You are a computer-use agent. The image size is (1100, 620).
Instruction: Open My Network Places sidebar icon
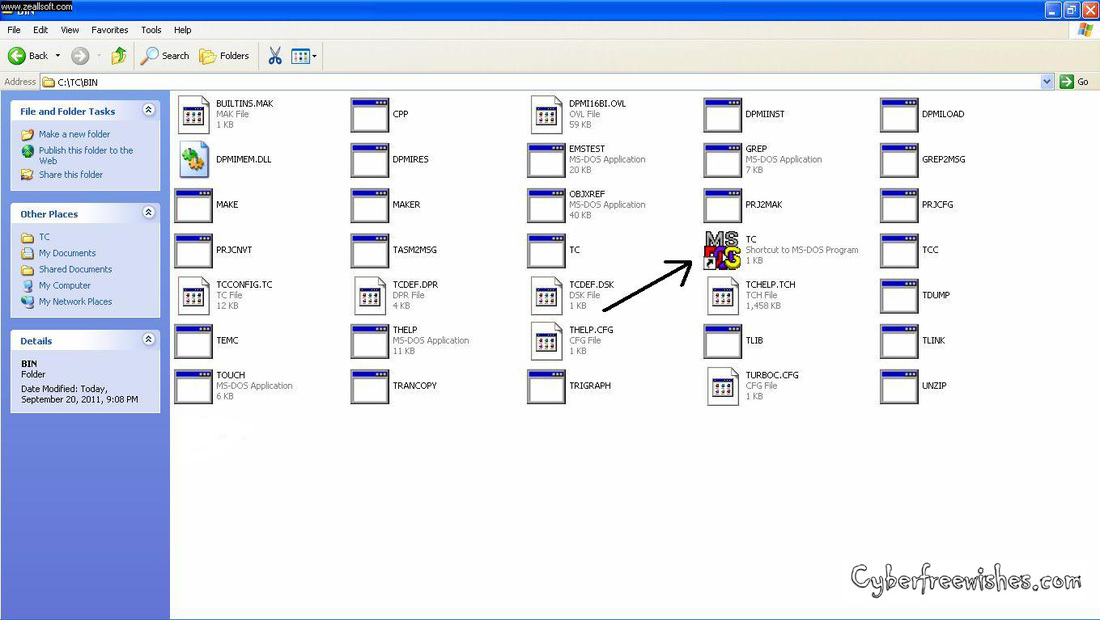(x=29, y=301)
